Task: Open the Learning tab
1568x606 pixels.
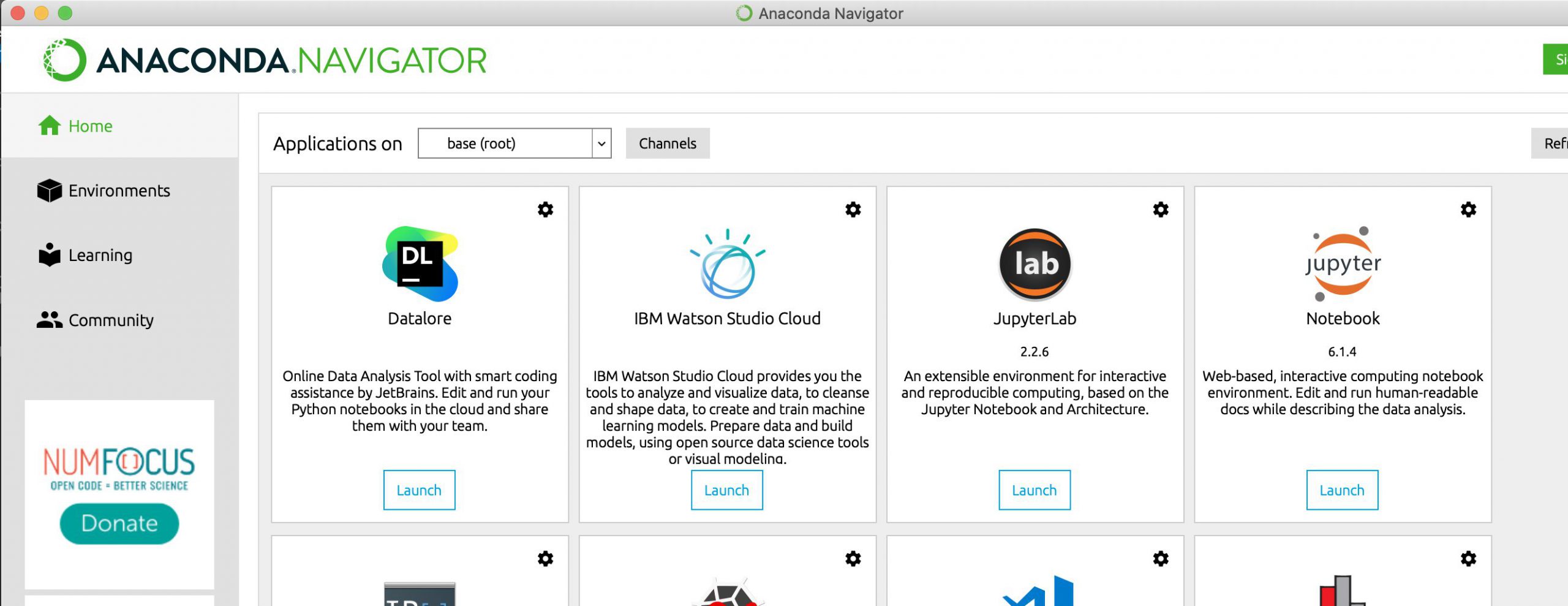Action: (119, 255)
